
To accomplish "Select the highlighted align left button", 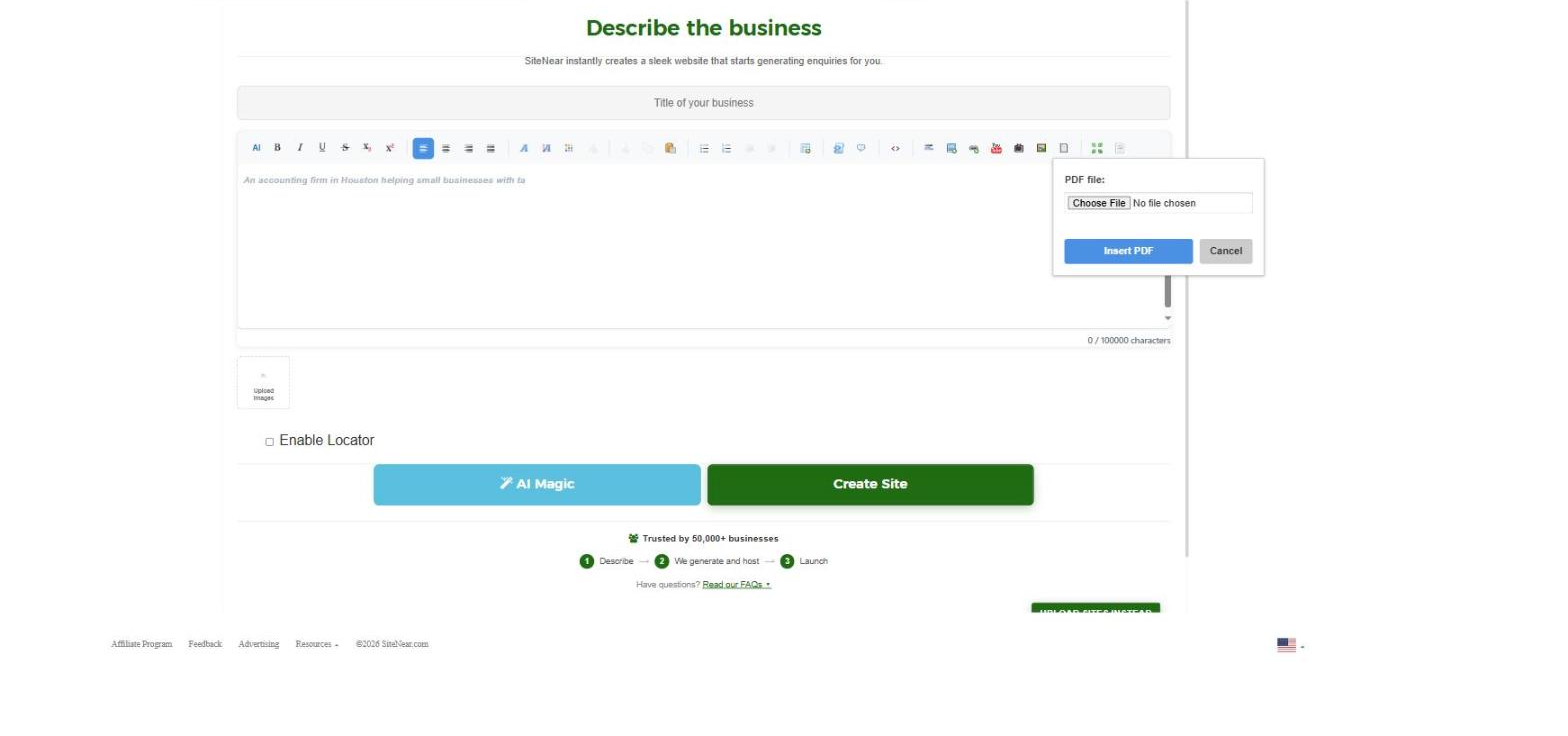I will coord(423,148).
